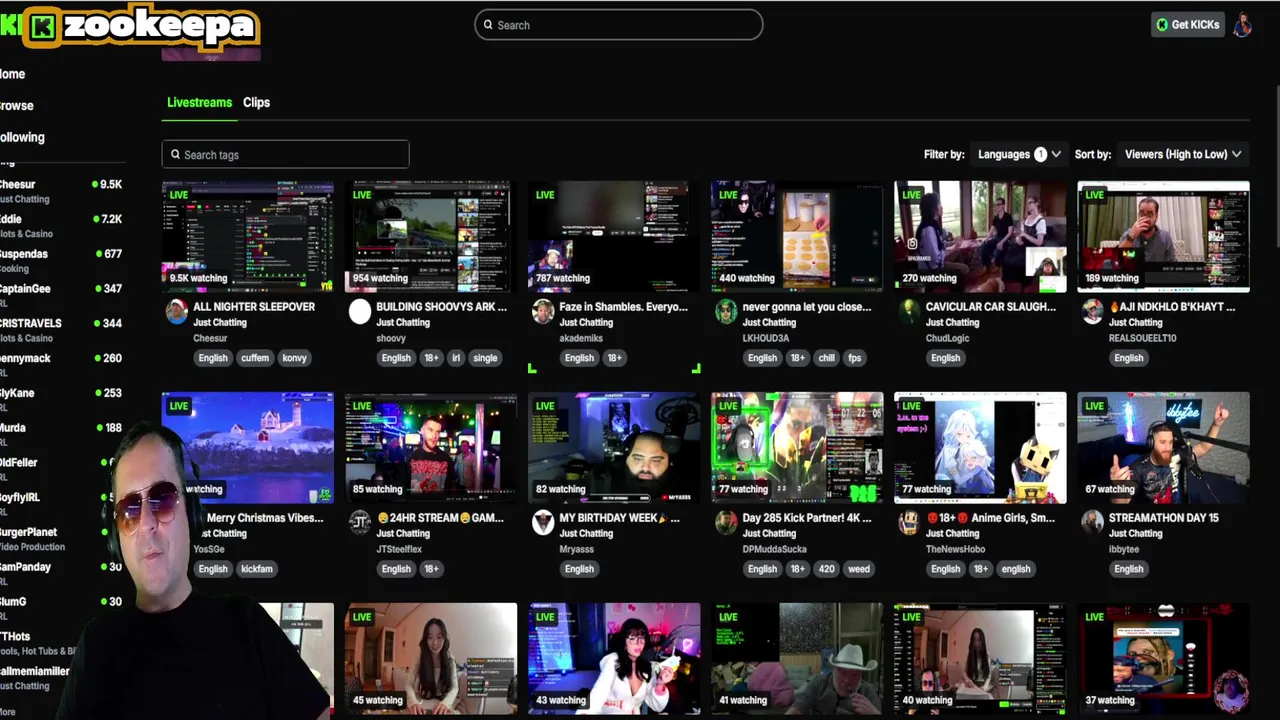
Task: Click the chill tag under LKHOUD3A stream
Action: coord(826,358)
